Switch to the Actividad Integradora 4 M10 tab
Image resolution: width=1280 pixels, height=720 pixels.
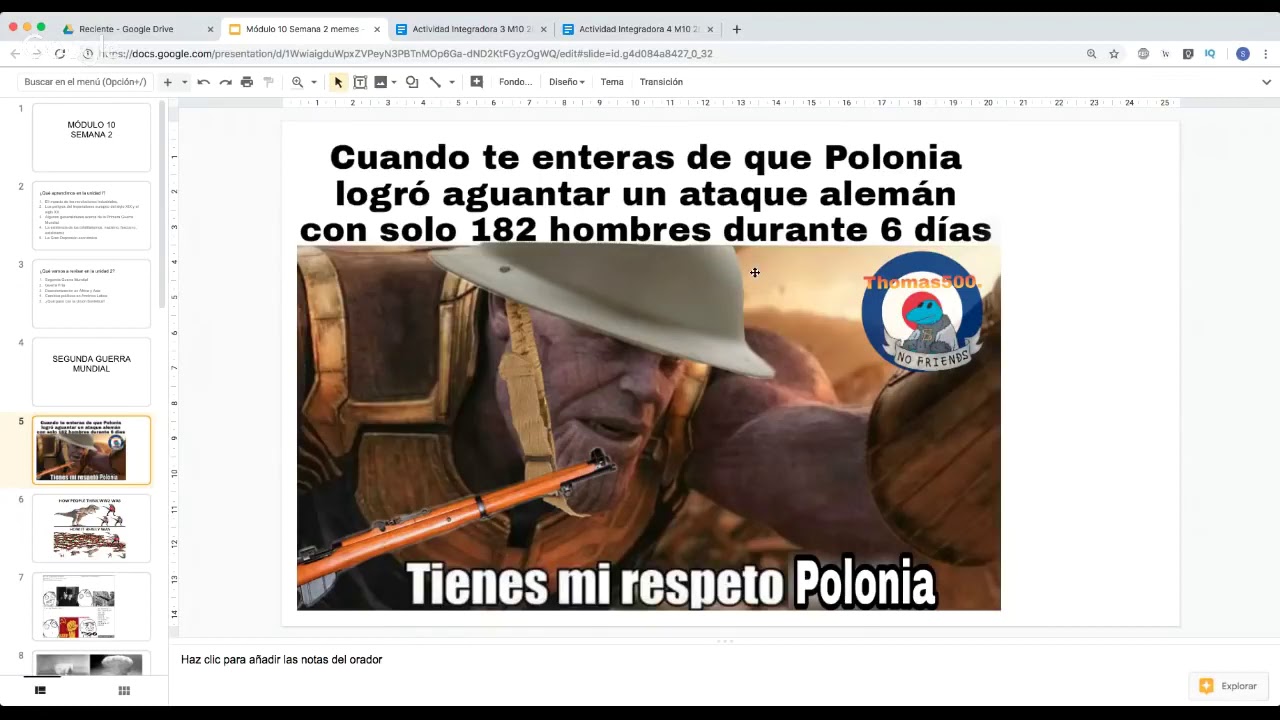tap(637, 29)
